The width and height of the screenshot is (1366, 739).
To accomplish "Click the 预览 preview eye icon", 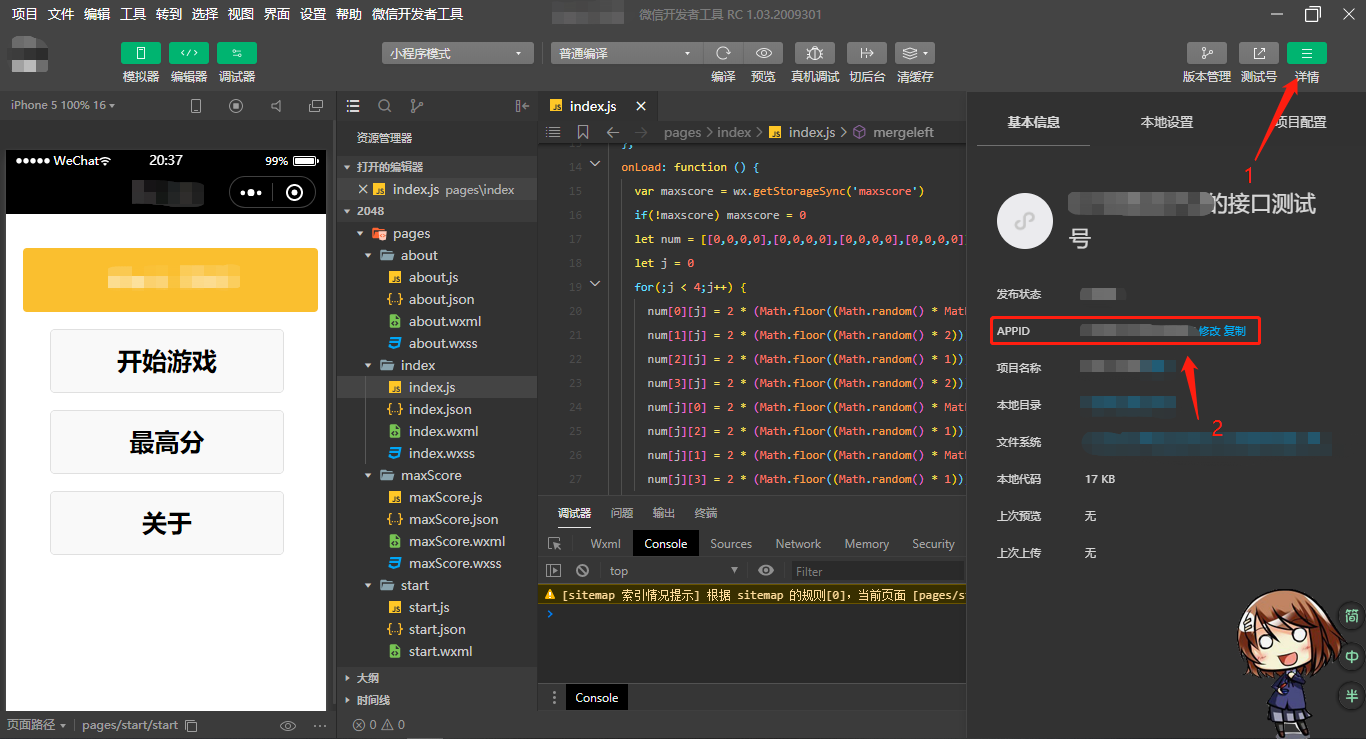I will (x=764, y=53).
